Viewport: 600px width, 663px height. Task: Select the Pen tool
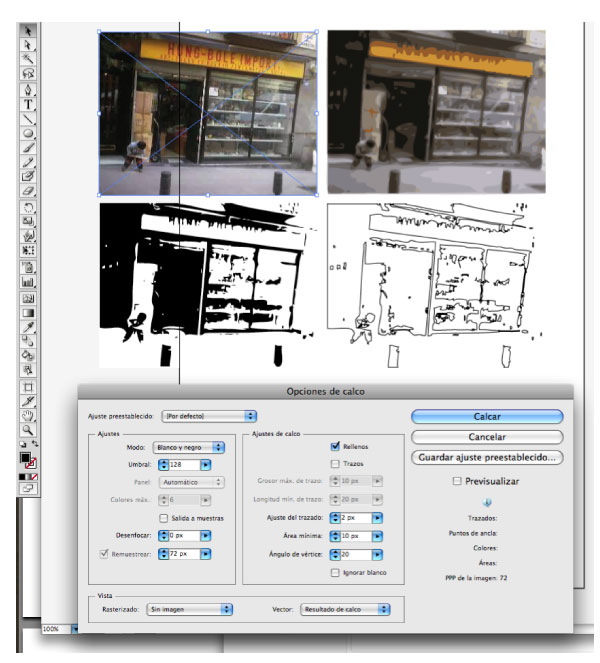28,90
